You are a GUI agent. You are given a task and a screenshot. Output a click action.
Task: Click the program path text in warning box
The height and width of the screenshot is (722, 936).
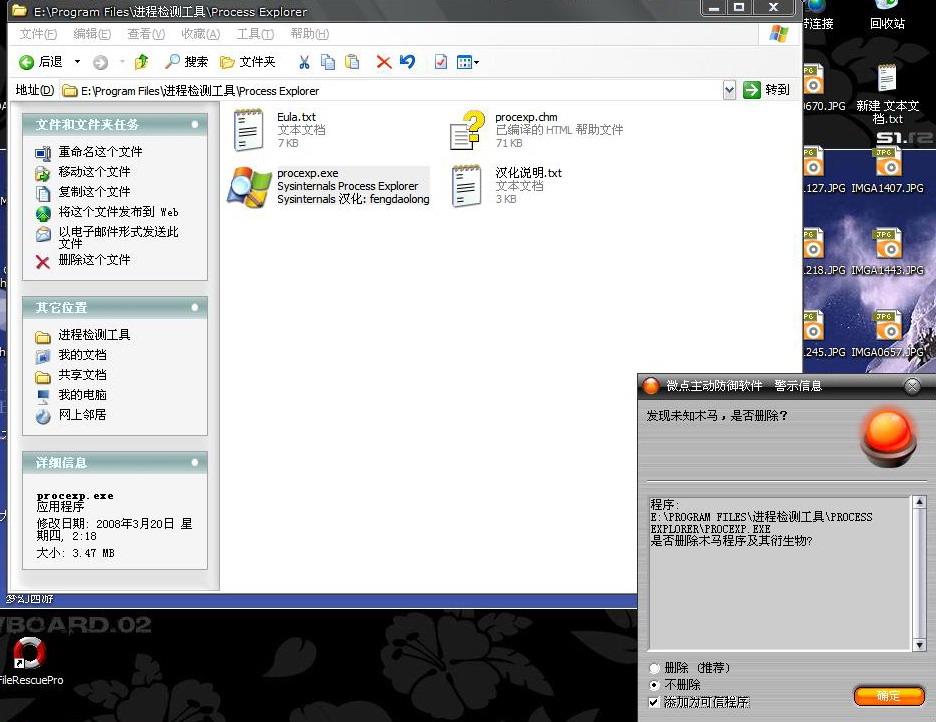761,523
